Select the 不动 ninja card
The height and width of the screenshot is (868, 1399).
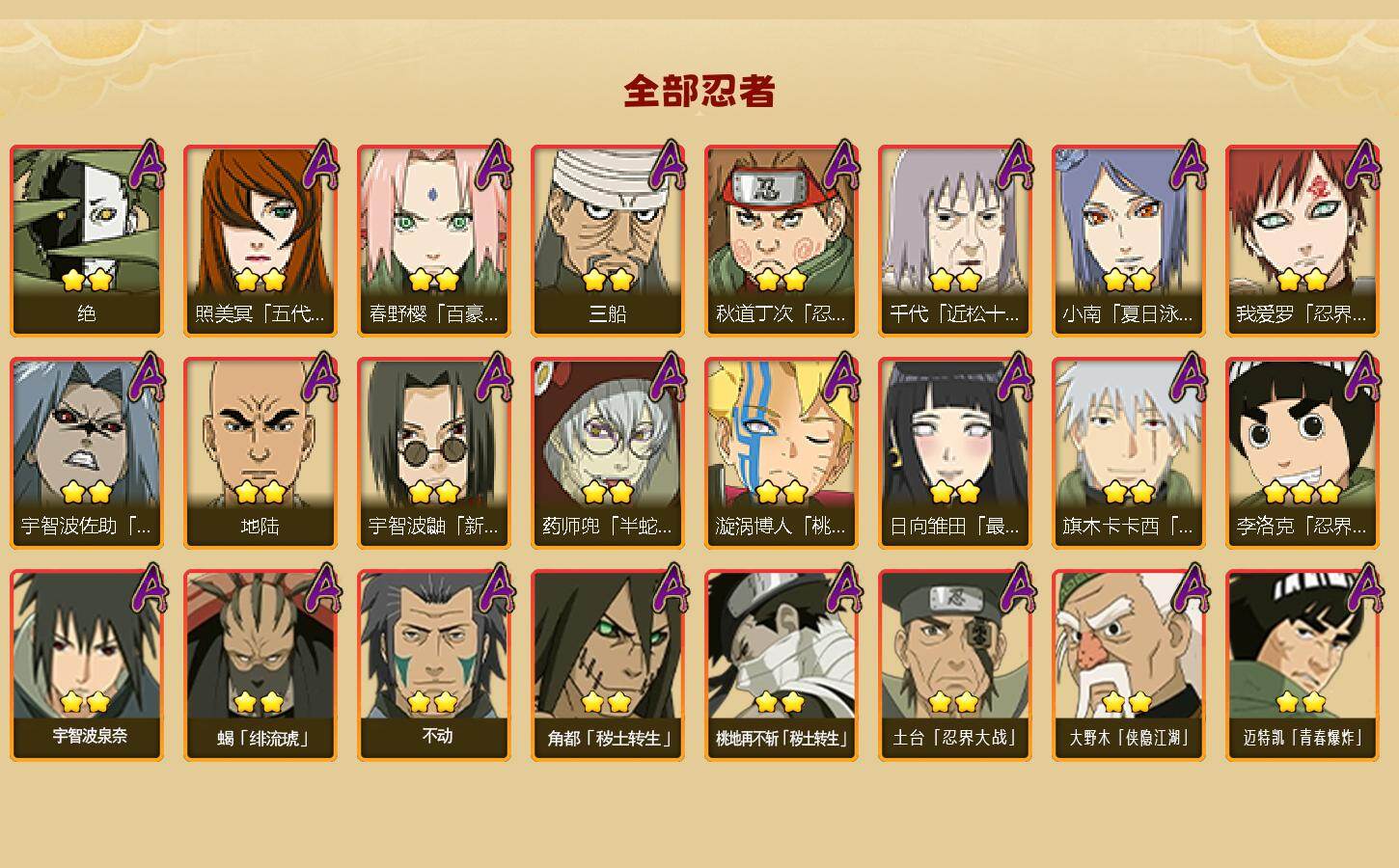(x=434, y=665)
